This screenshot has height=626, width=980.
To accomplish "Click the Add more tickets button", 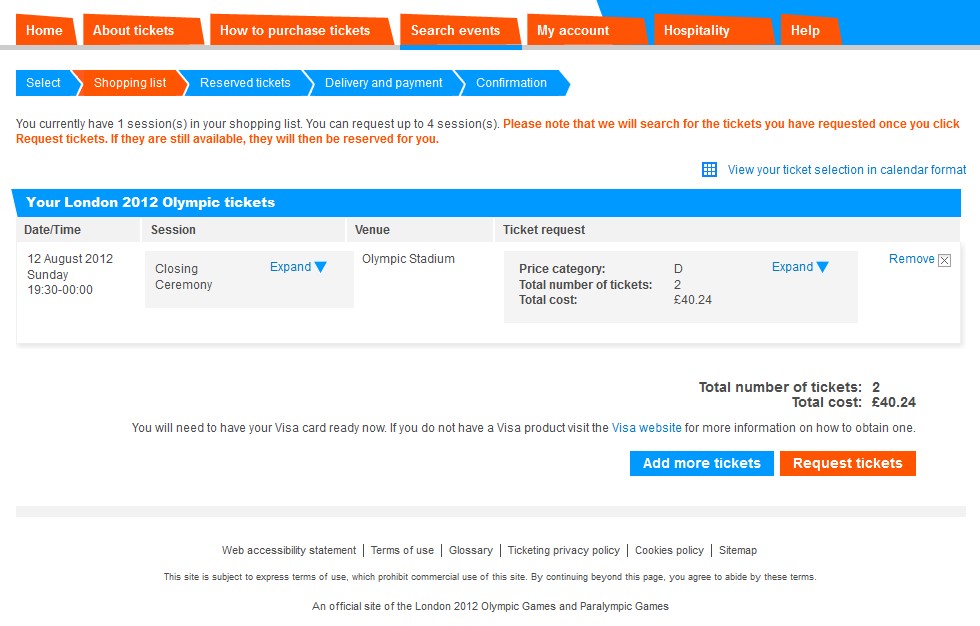I will [701, 463].
